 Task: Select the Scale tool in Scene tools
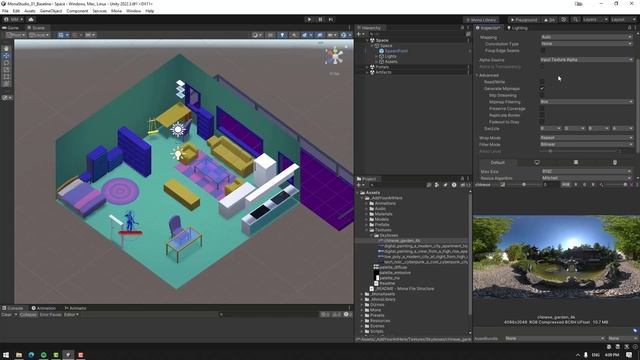coord(6,69)
